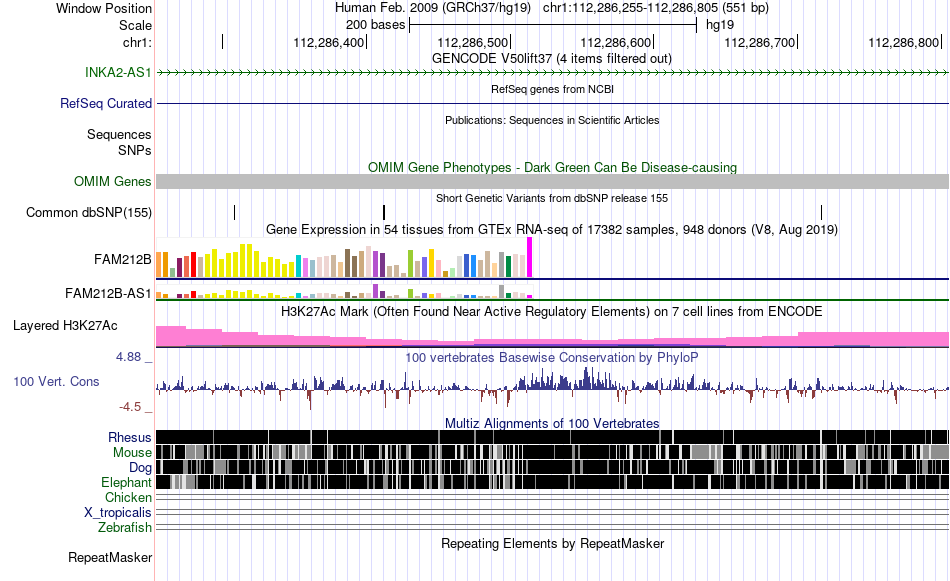Select the Chicken alignment row label
The width and height of the screenshot is (950, 581).
[128, 497]
